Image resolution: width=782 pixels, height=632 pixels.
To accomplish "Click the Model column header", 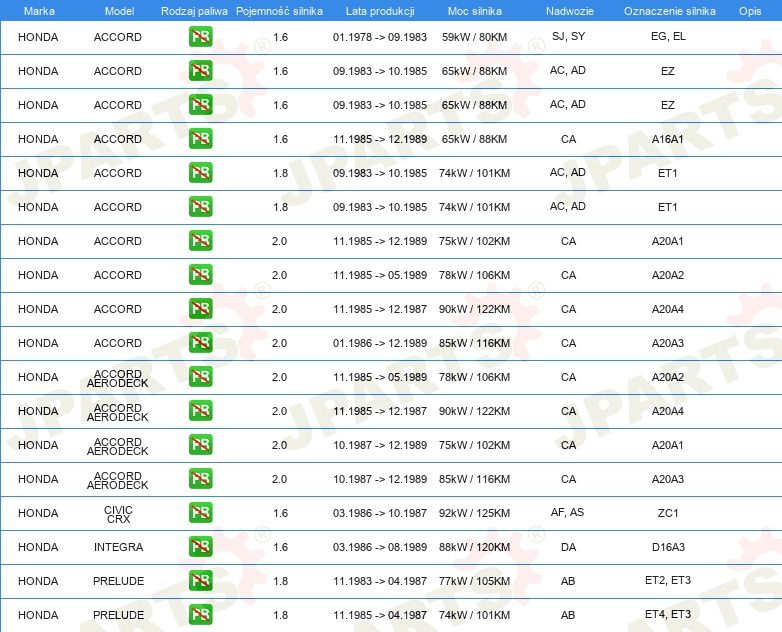I will point(119,11).
